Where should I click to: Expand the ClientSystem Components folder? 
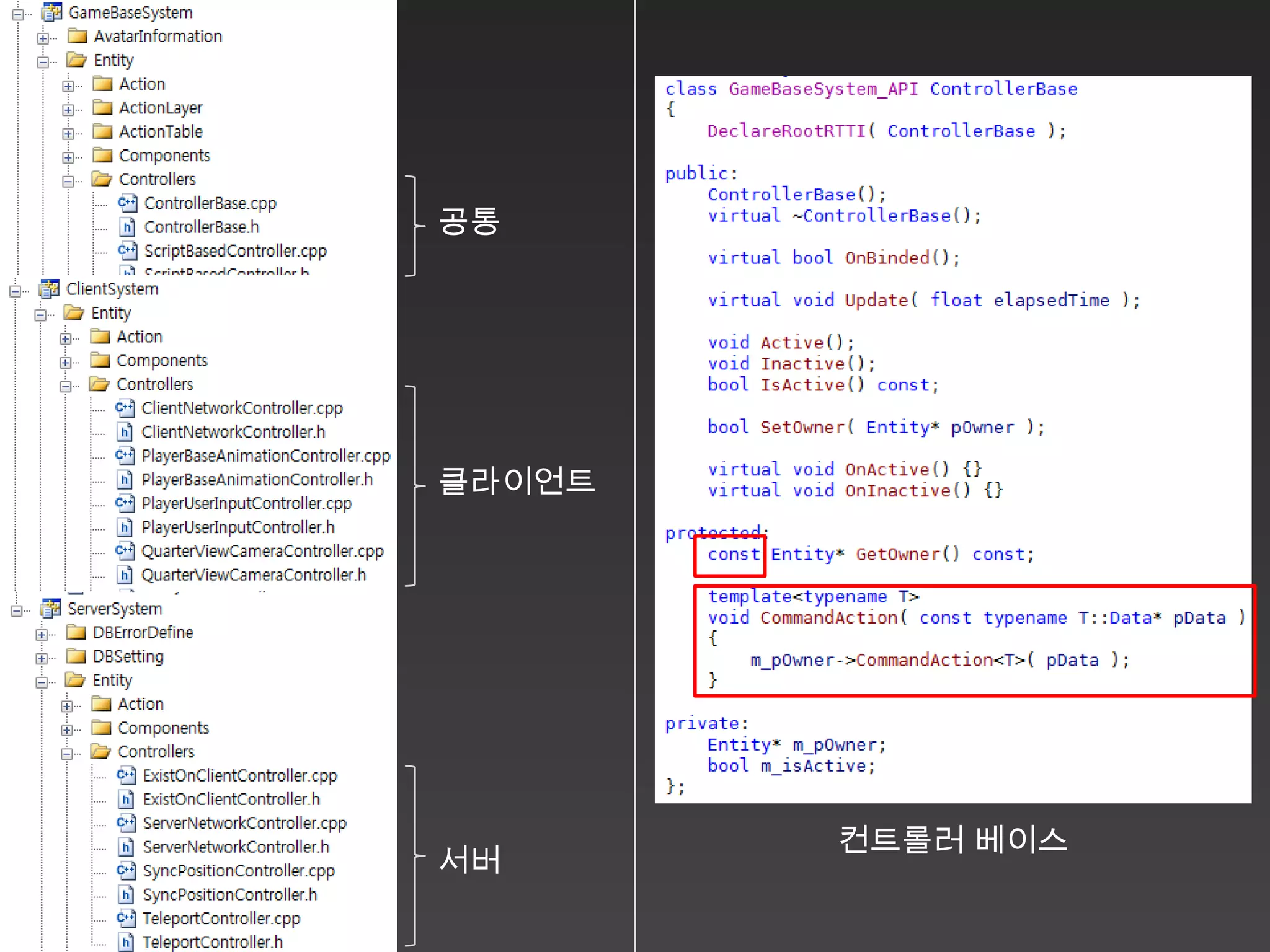[66, 363]
